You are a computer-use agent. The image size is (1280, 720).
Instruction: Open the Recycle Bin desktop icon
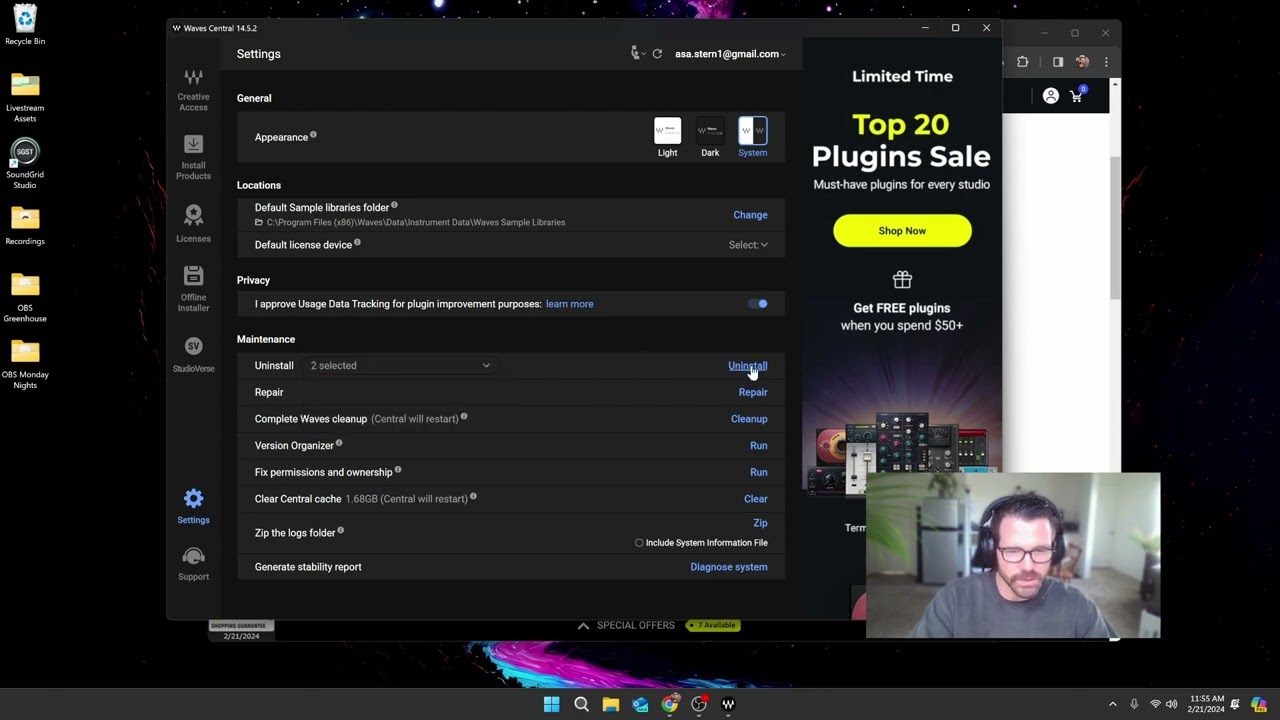pos(25,26)
